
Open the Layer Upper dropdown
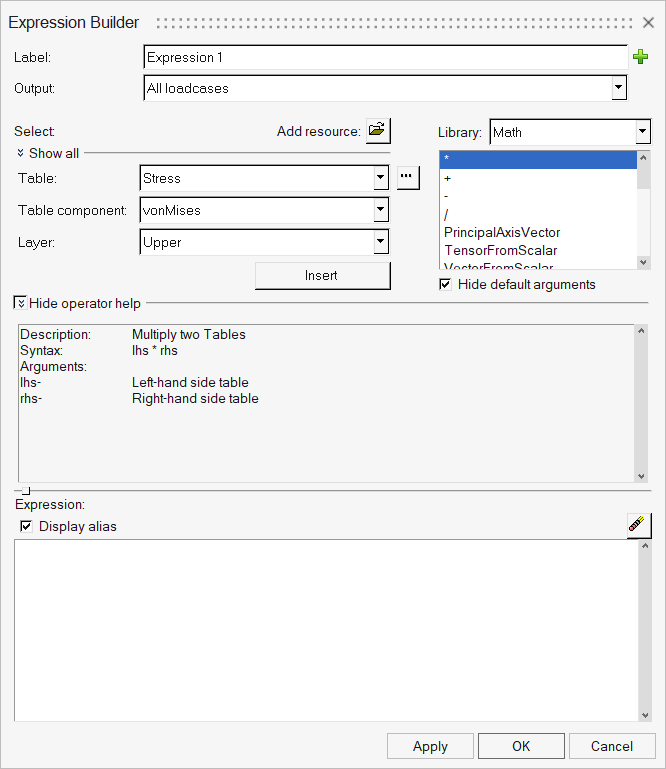click(x=381, y=242)
